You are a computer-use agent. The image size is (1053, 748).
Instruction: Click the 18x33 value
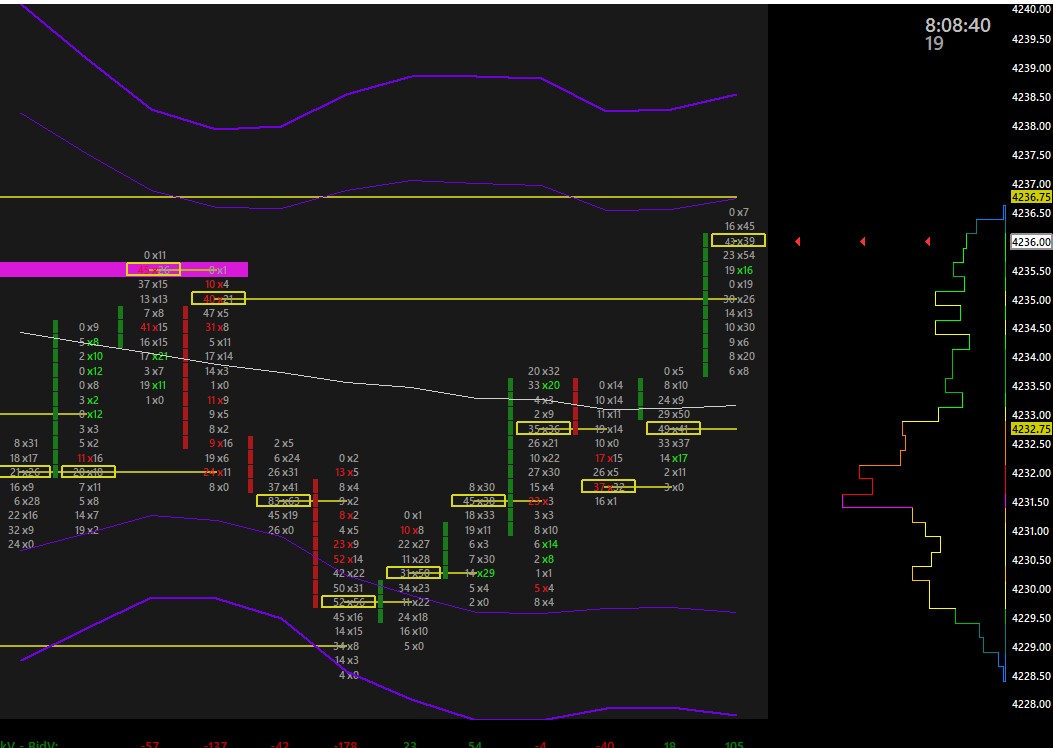pos(479,515)
